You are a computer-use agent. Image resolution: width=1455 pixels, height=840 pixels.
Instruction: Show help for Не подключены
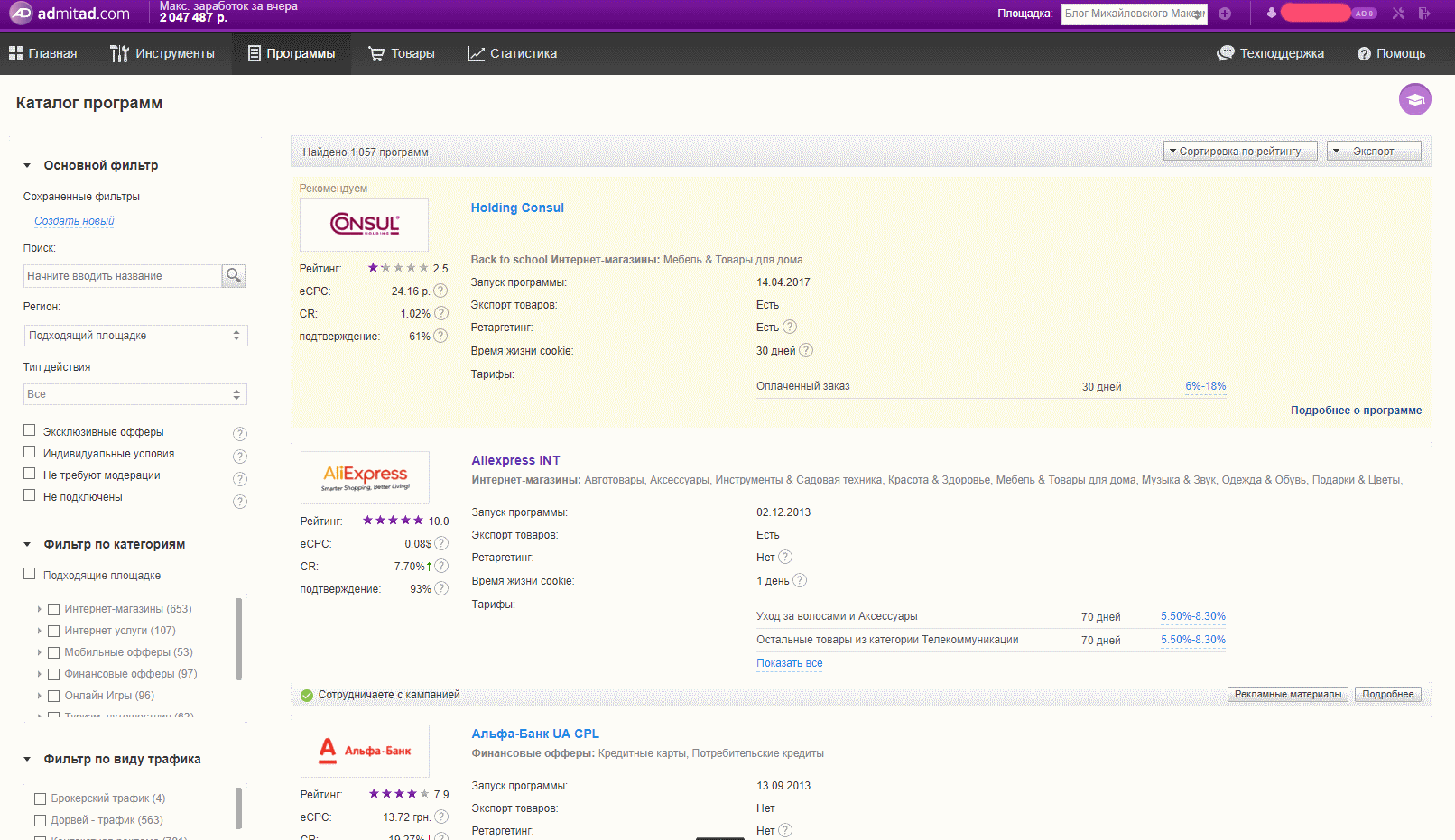click(x=240, y=502)
